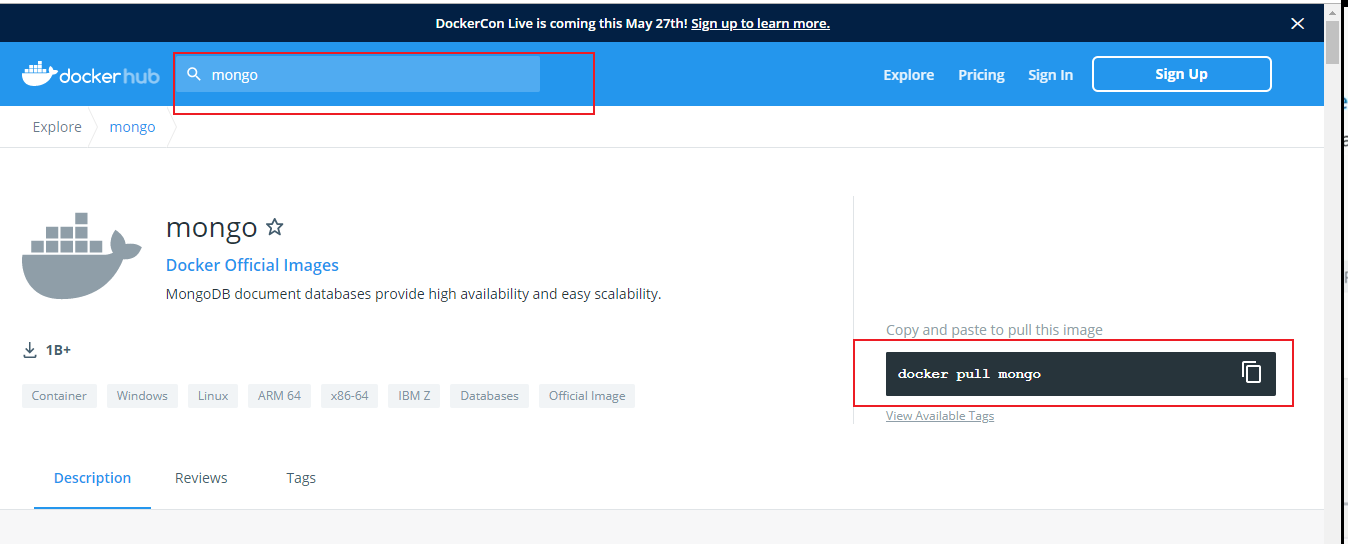Viewport: 1348px width, 544px height.
Task: Click the Docker Hub whale logo
Action: [90, 74]
